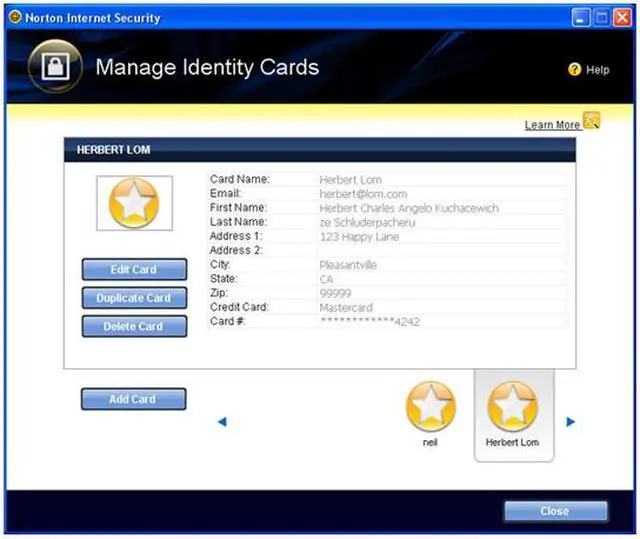Click the padlock icon beside Manage Identity Cards

[x=55, y=67]
